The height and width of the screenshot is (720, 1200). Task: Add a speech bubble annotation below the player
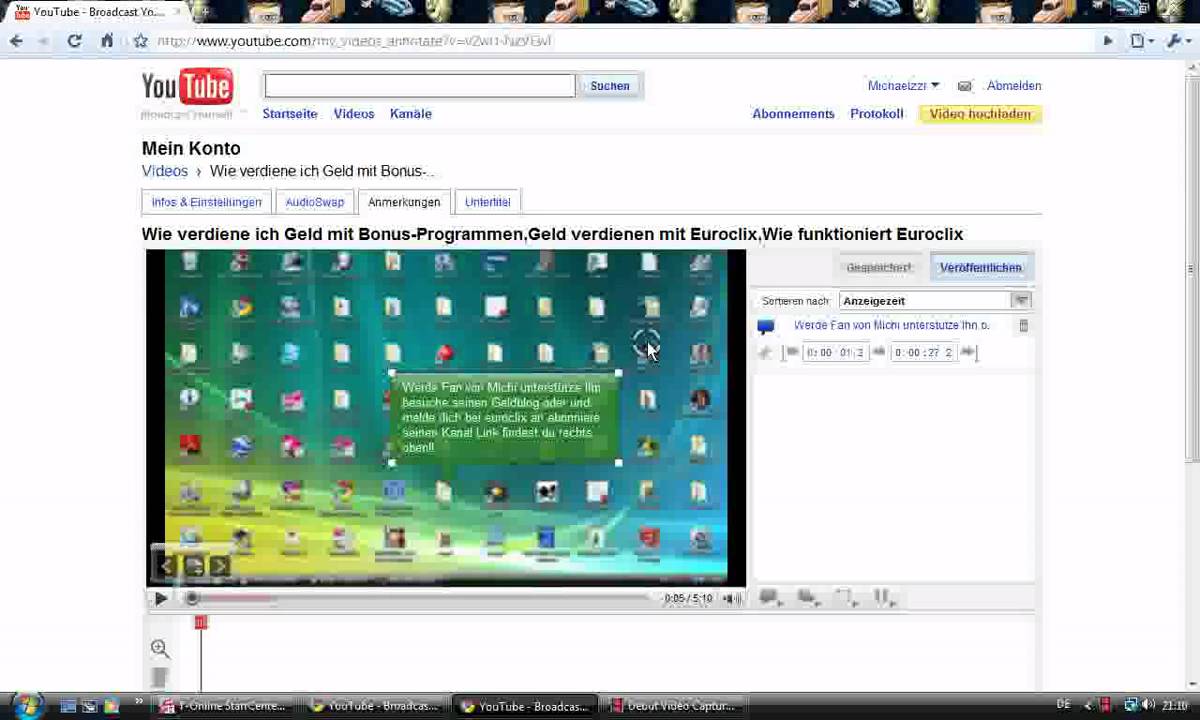(769, 598)
